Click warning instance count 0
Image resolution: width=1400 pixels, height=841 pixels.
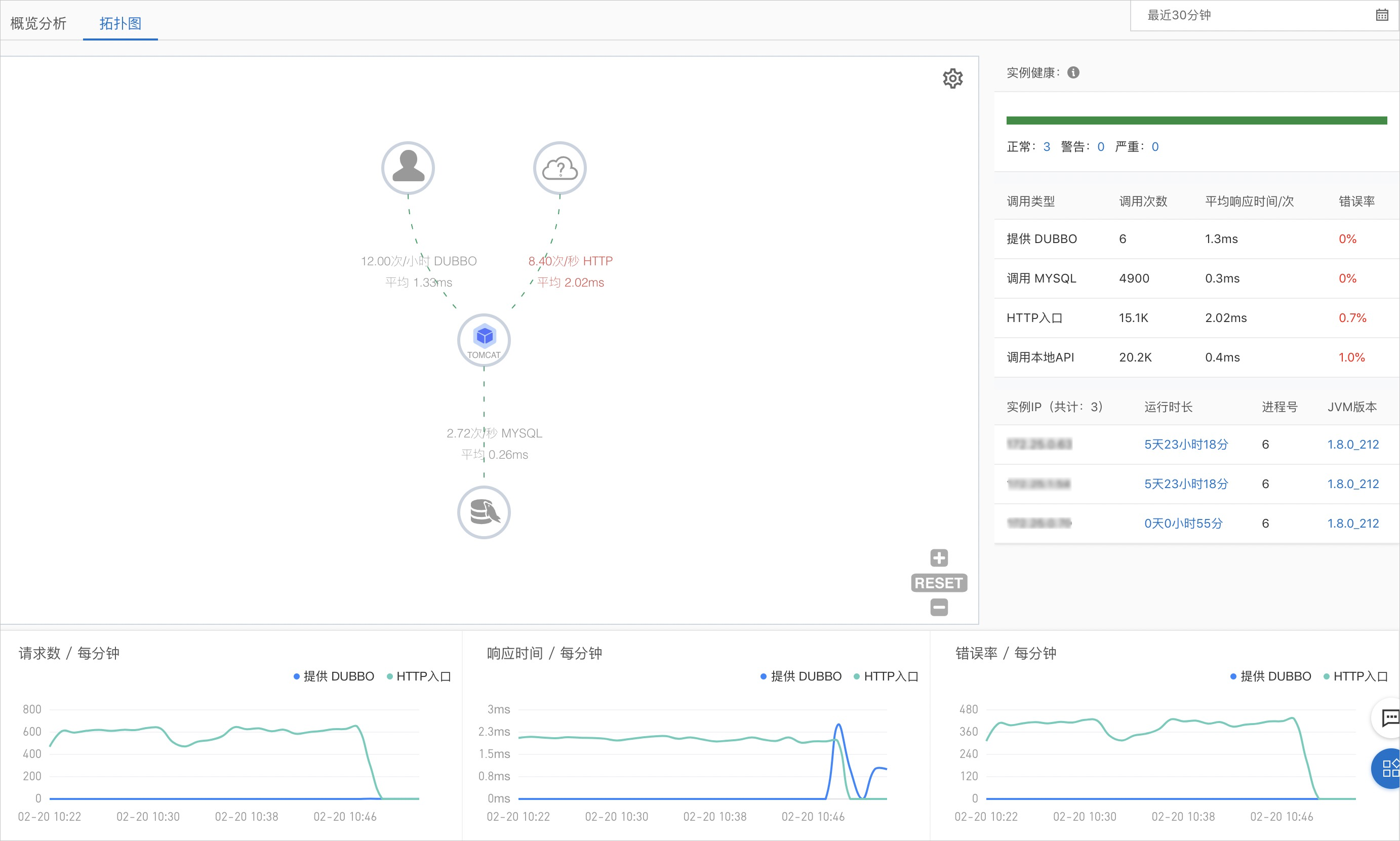[x=1100, y=147]
